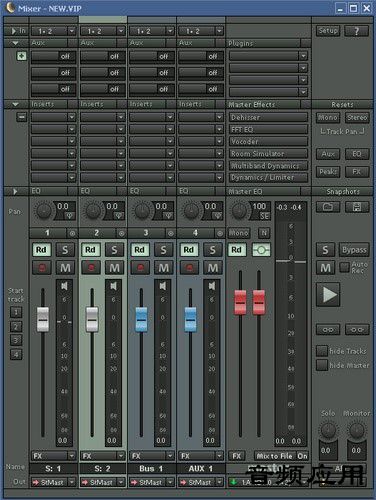Arm record button on channel 2
This screenshot has height=500, width=376.
91,267
